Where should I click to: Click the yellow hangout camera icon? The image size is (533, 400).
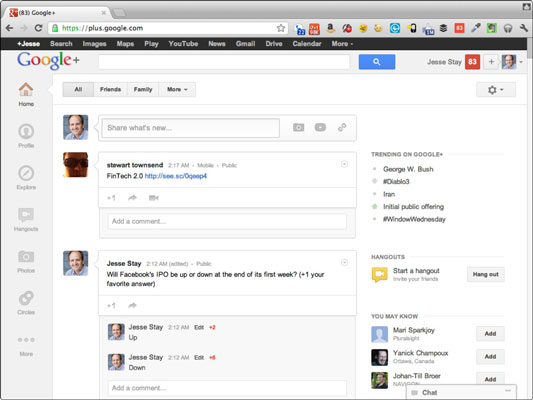(x=380, y=275)
